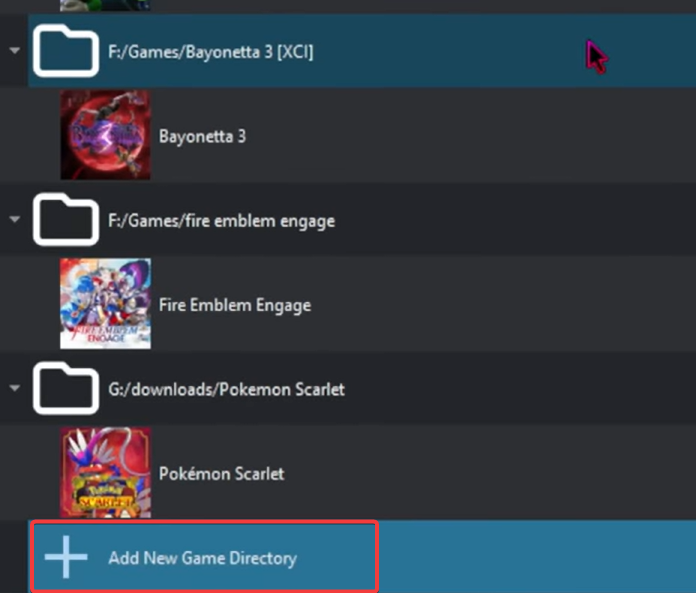Click the fire emblem engage folder icon

click(x=66, y=219)
